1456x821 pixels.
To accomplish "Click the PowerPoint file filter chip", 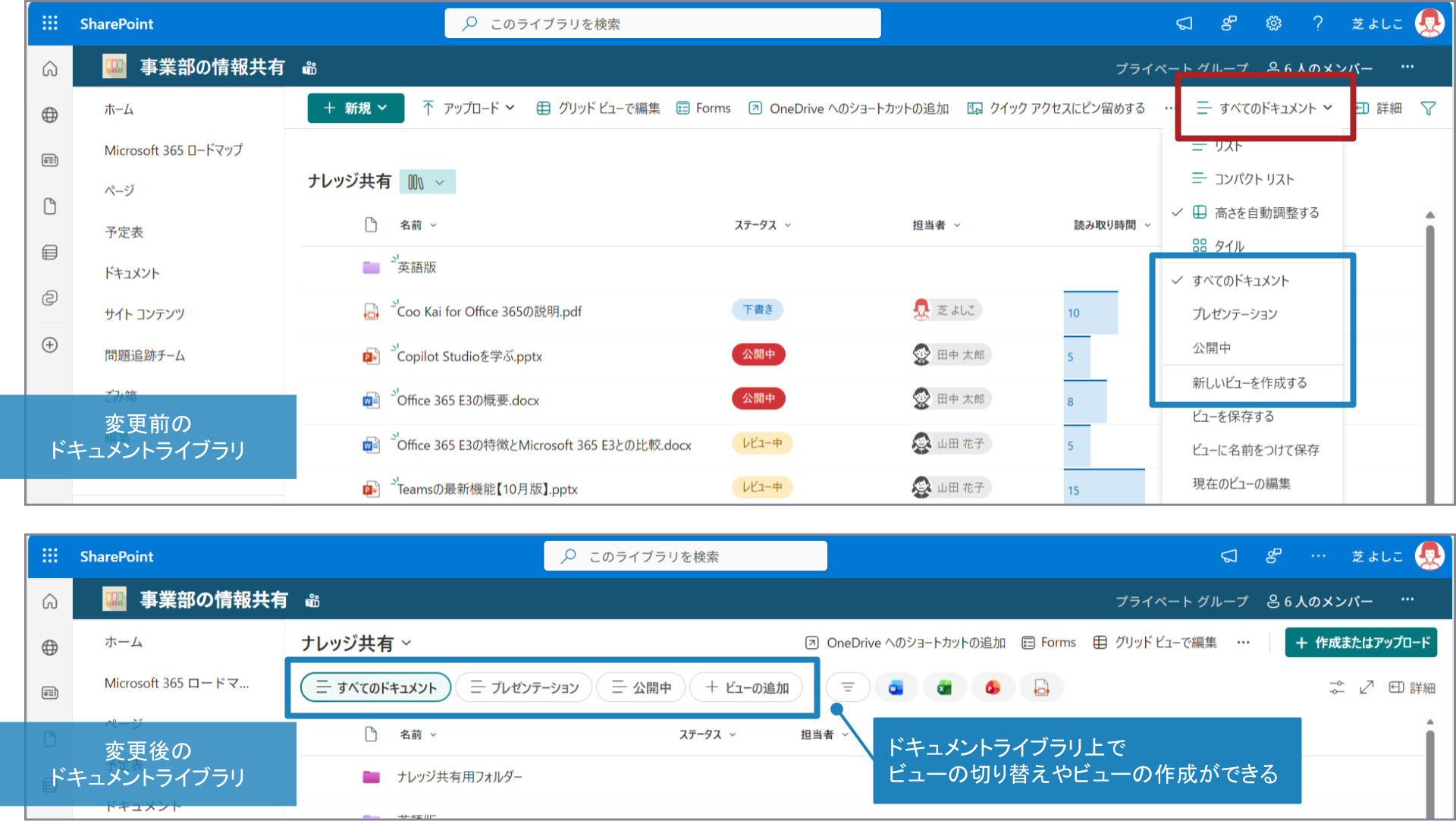I will pyautogui.click(x=993, y=687).
